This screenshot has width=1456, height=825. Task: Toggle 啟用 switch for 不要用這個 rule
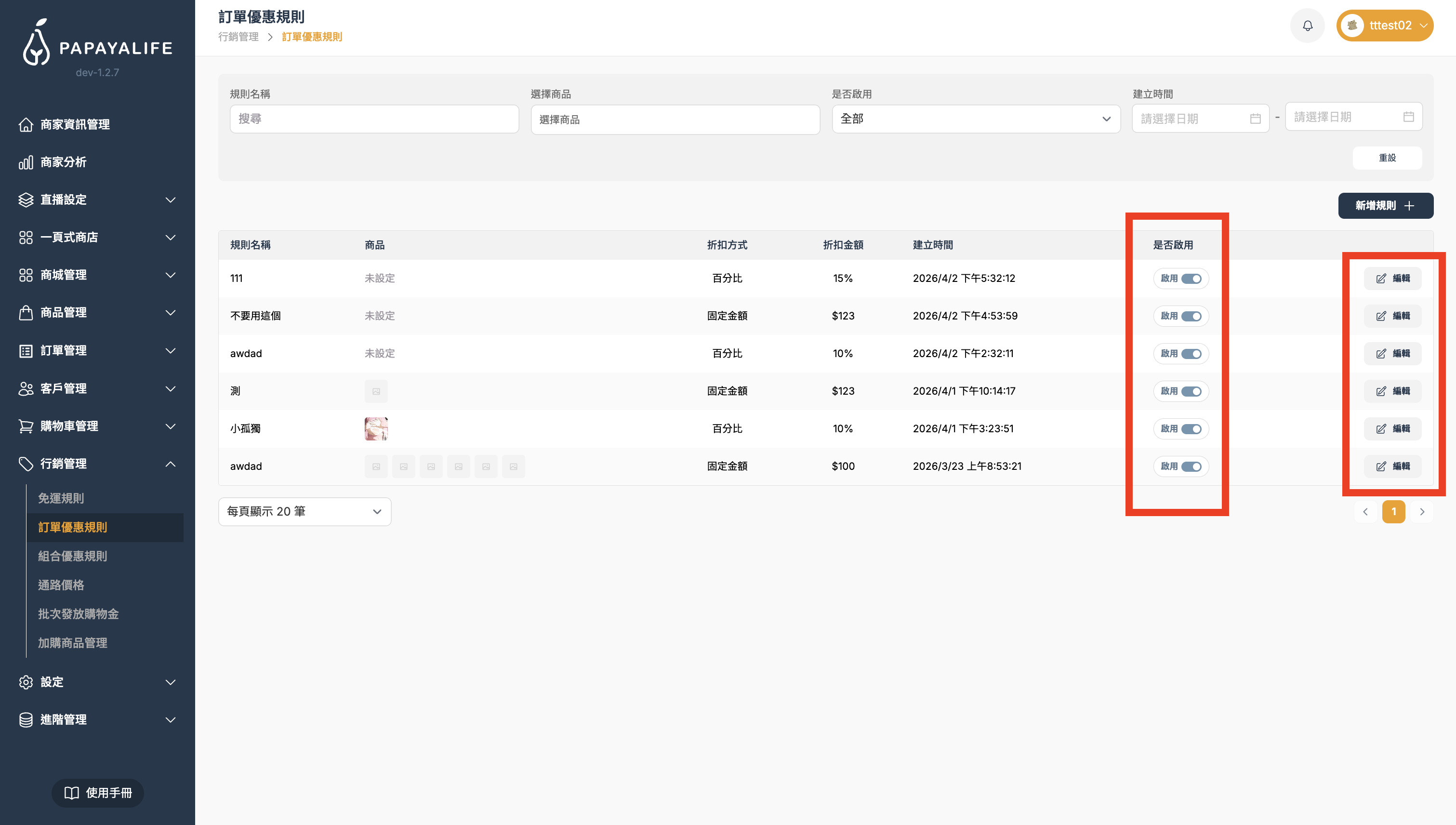1191,316
